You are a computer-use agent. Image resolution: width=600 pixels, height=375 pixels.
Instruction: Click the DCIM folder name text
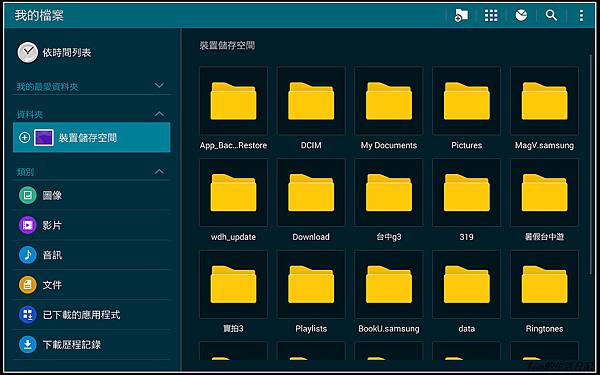click(311, 145)
